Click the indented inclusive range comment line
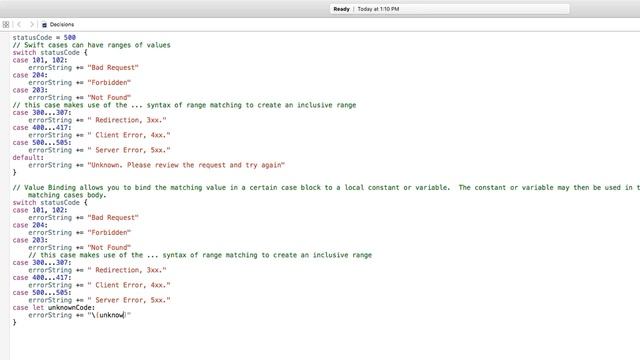 tap(200, 255)
